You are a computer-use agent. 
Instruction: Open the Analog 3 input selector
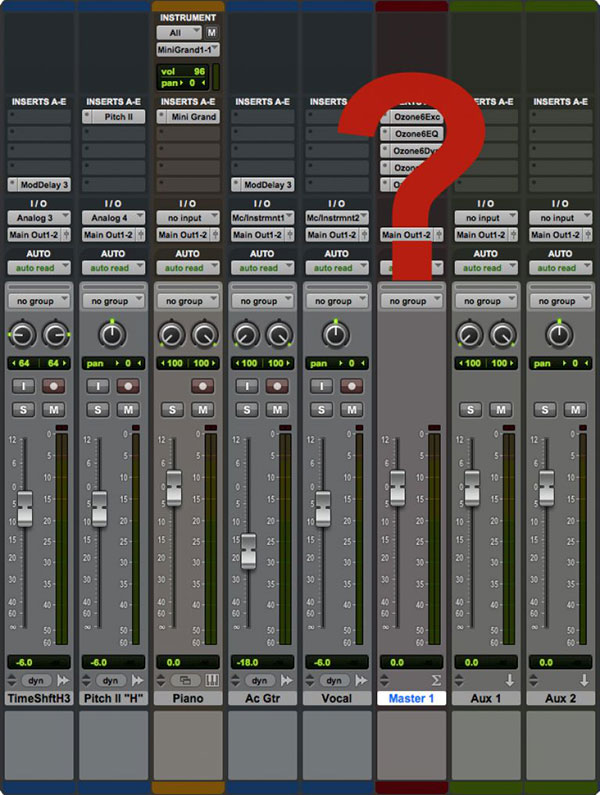click(x=38, y=218)
